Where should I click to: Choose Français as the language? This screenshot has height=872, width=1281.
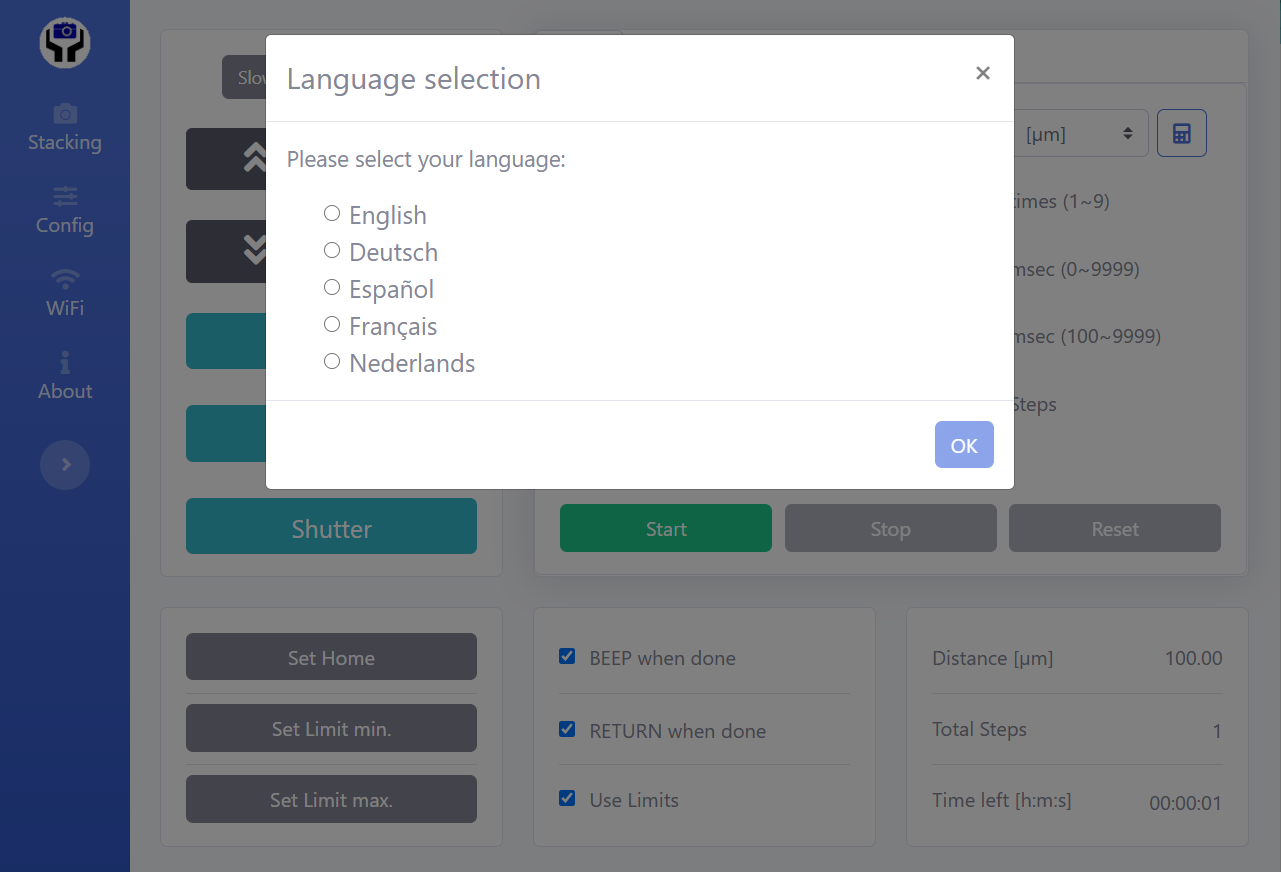(x=332, y=324)
